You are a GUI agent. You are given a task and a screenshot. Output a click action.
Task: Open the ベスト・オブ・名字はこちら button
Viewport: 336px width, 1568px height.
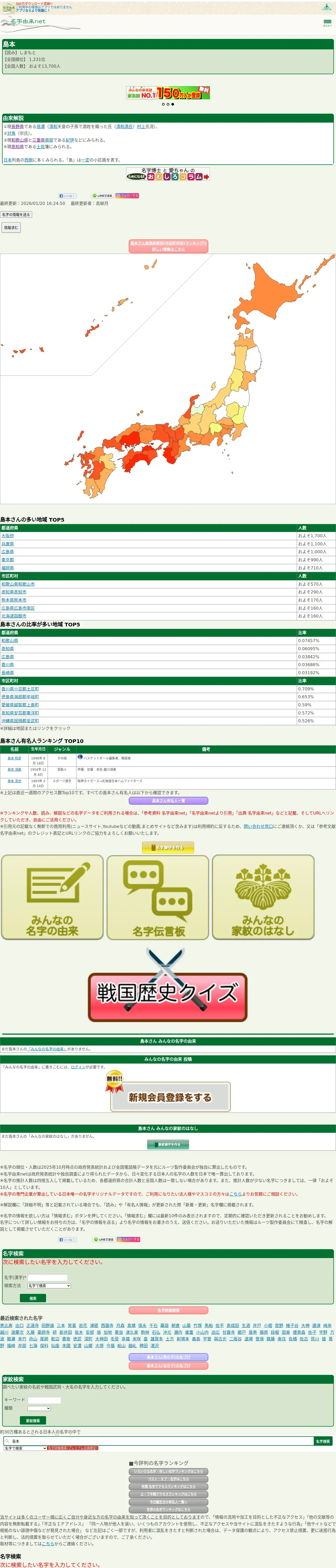(168, 1479)
